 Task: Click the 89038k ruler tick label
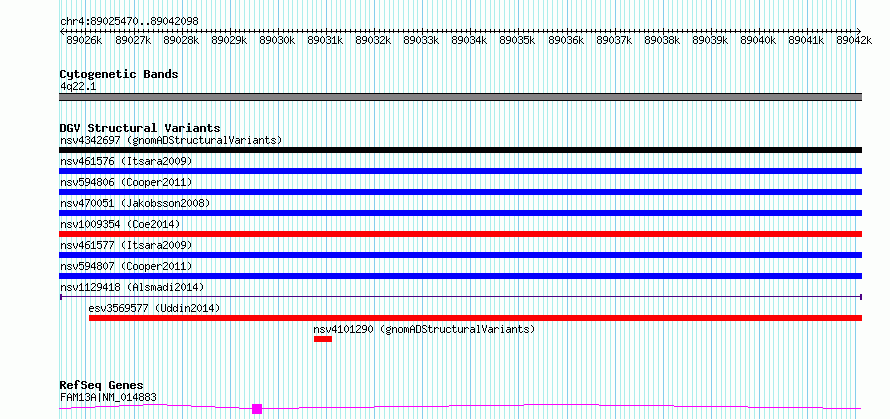pos(662,40)
